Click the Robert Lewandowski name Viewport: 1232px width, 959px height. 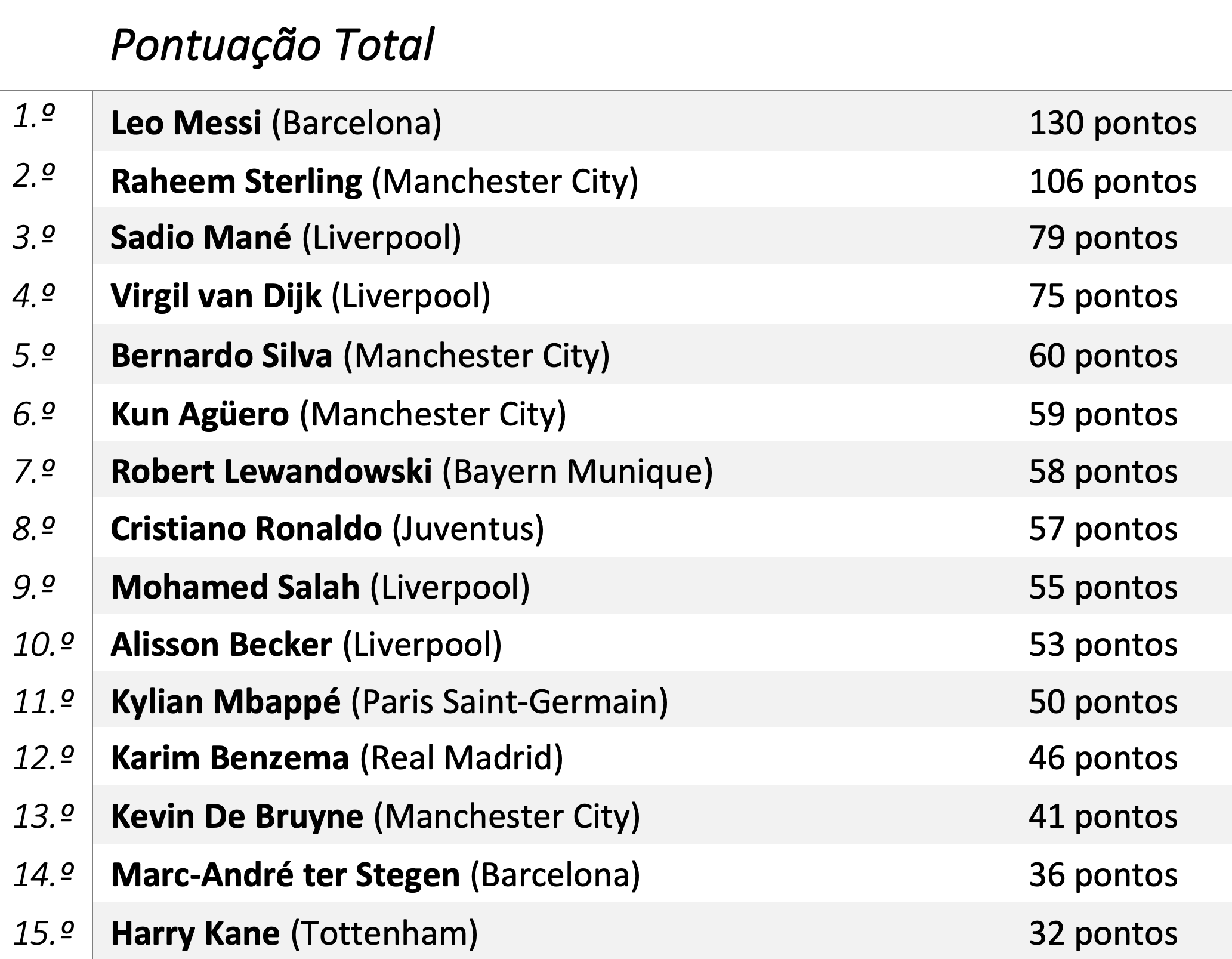pyautogui.click(x=271, y=471)
